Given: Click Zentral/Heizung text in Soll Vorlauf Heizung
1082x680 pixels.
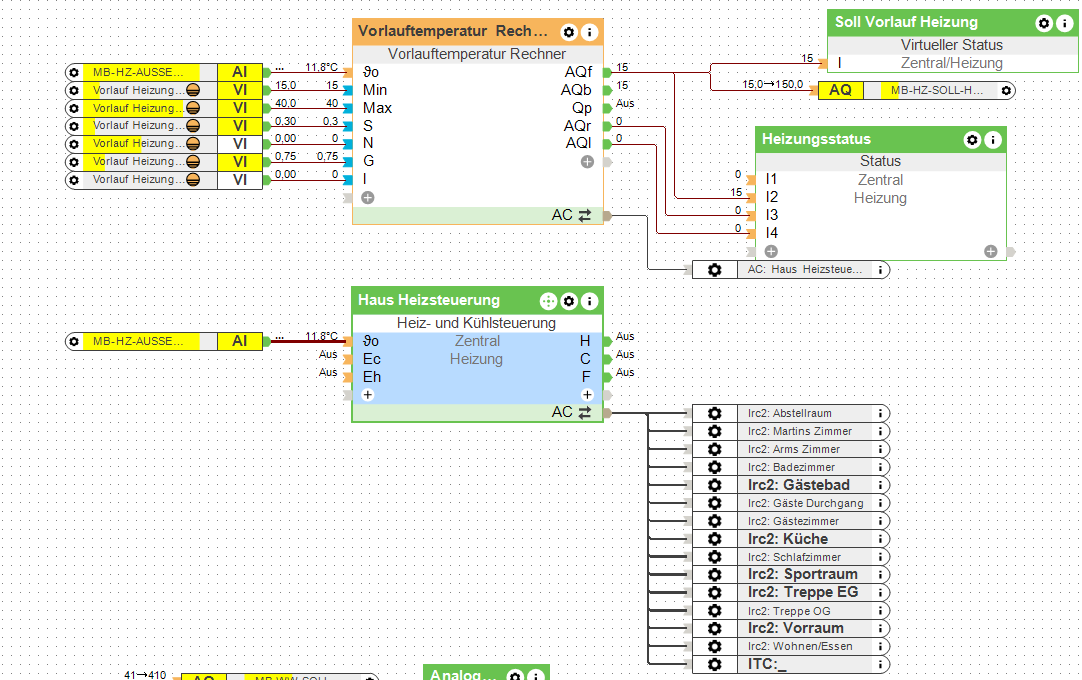Looking at the screenshot, I should tap(952, 63).
